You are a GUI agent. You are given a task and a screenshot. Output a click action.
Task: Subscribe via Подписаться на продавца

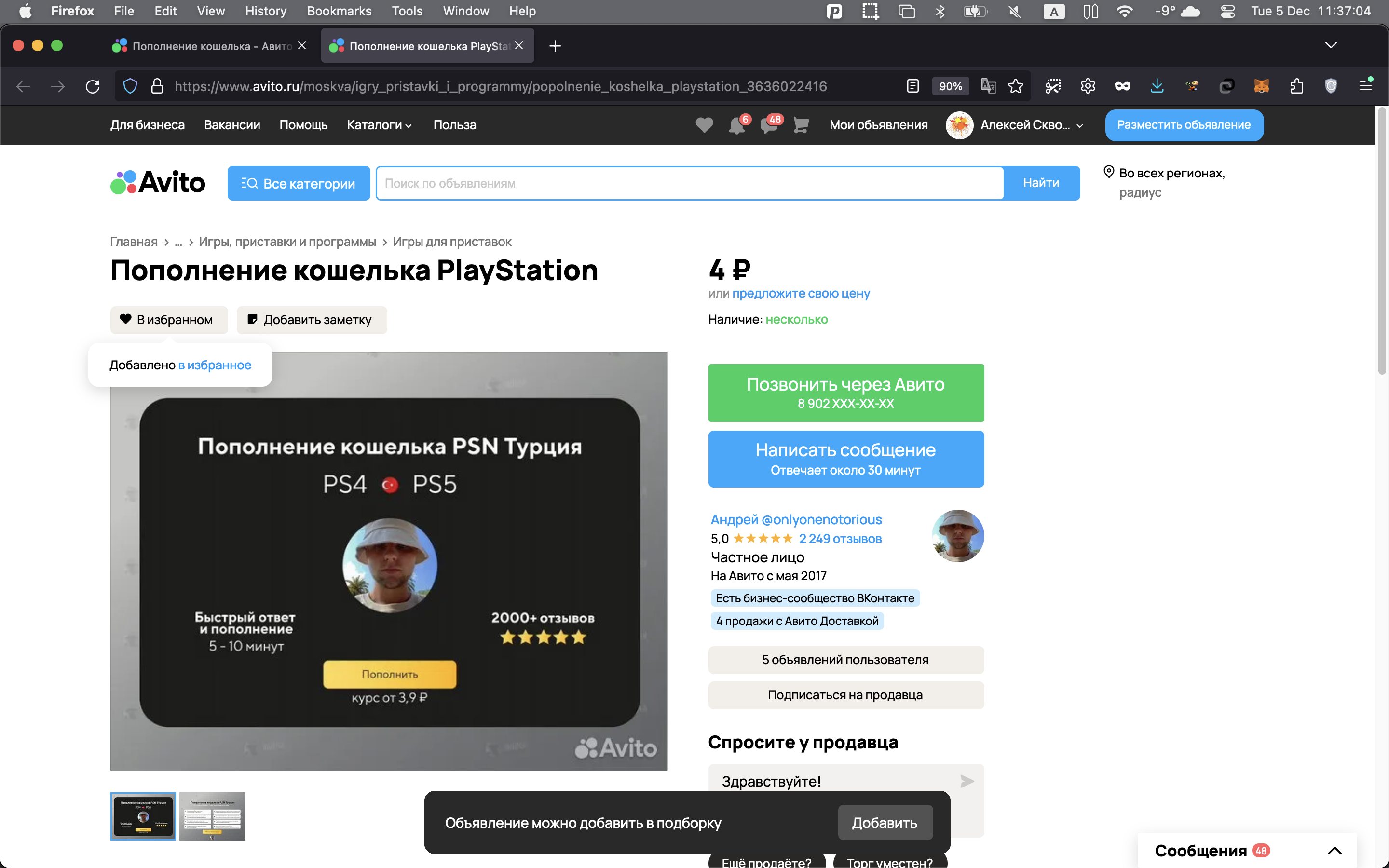[x=845, y=695]
